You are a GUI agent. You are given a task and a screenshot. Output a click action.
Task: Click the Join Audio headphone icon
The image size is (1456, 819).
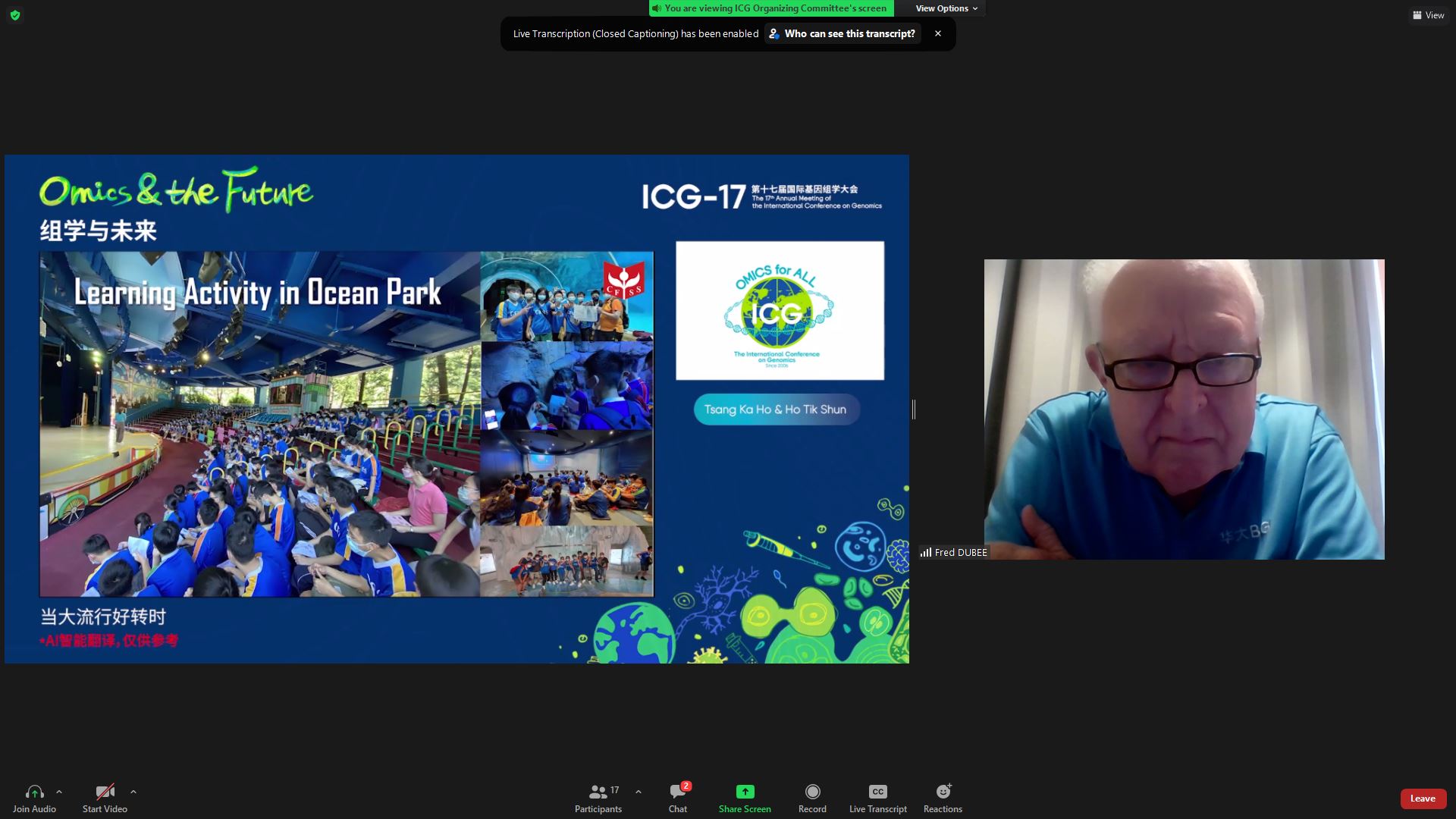pyautogui.click(x=34, y=792)
